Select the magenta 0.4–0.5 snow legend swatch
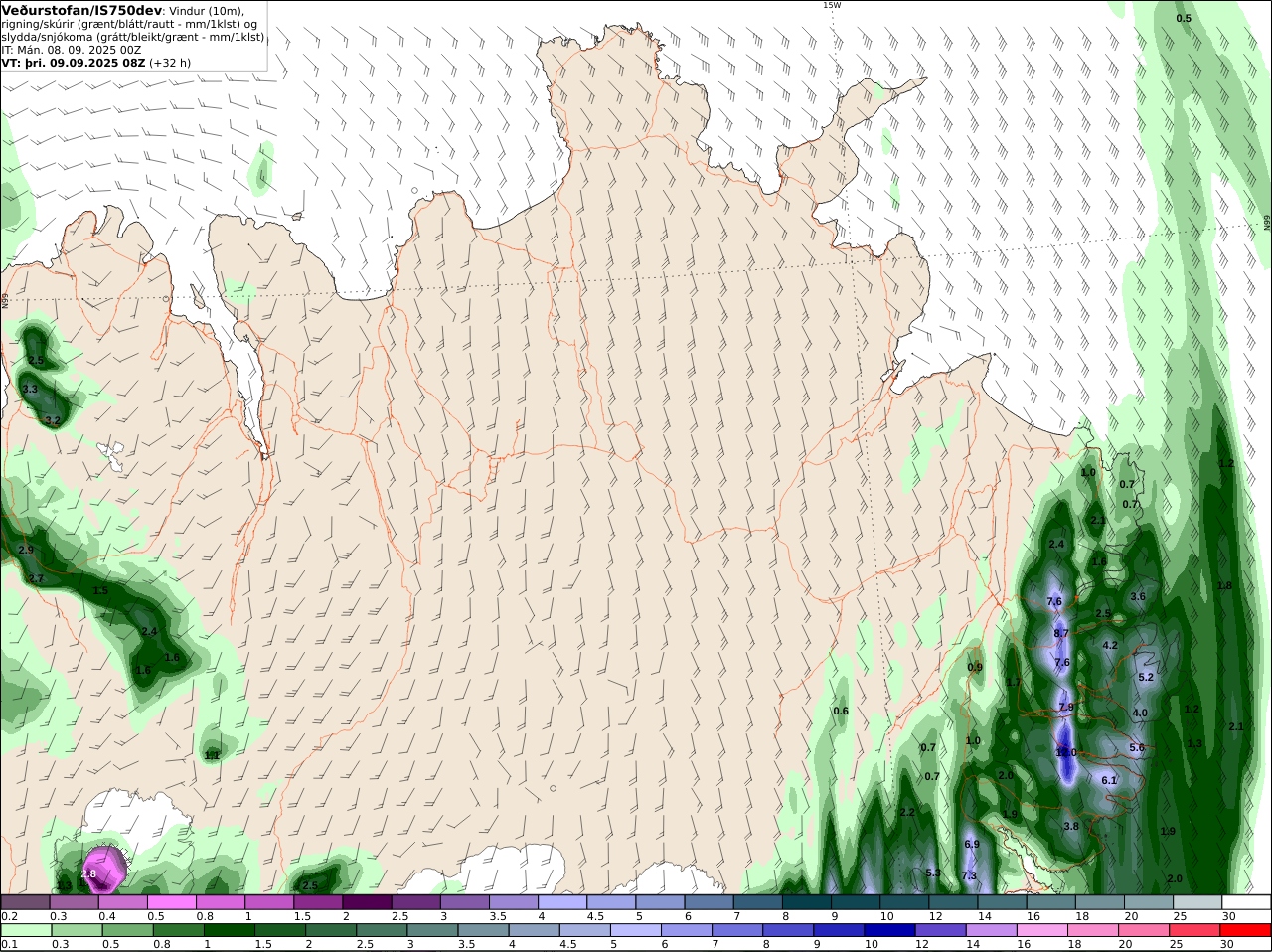The width and height of the screenshot is (1272, 952). pos(122,902)
